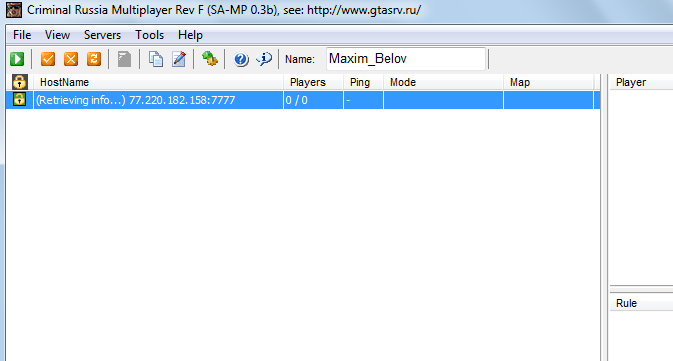Click the Refresh Server orange icon
This screenshot has height=361, width=673.
pyautogui.click(x=94, y=59)
